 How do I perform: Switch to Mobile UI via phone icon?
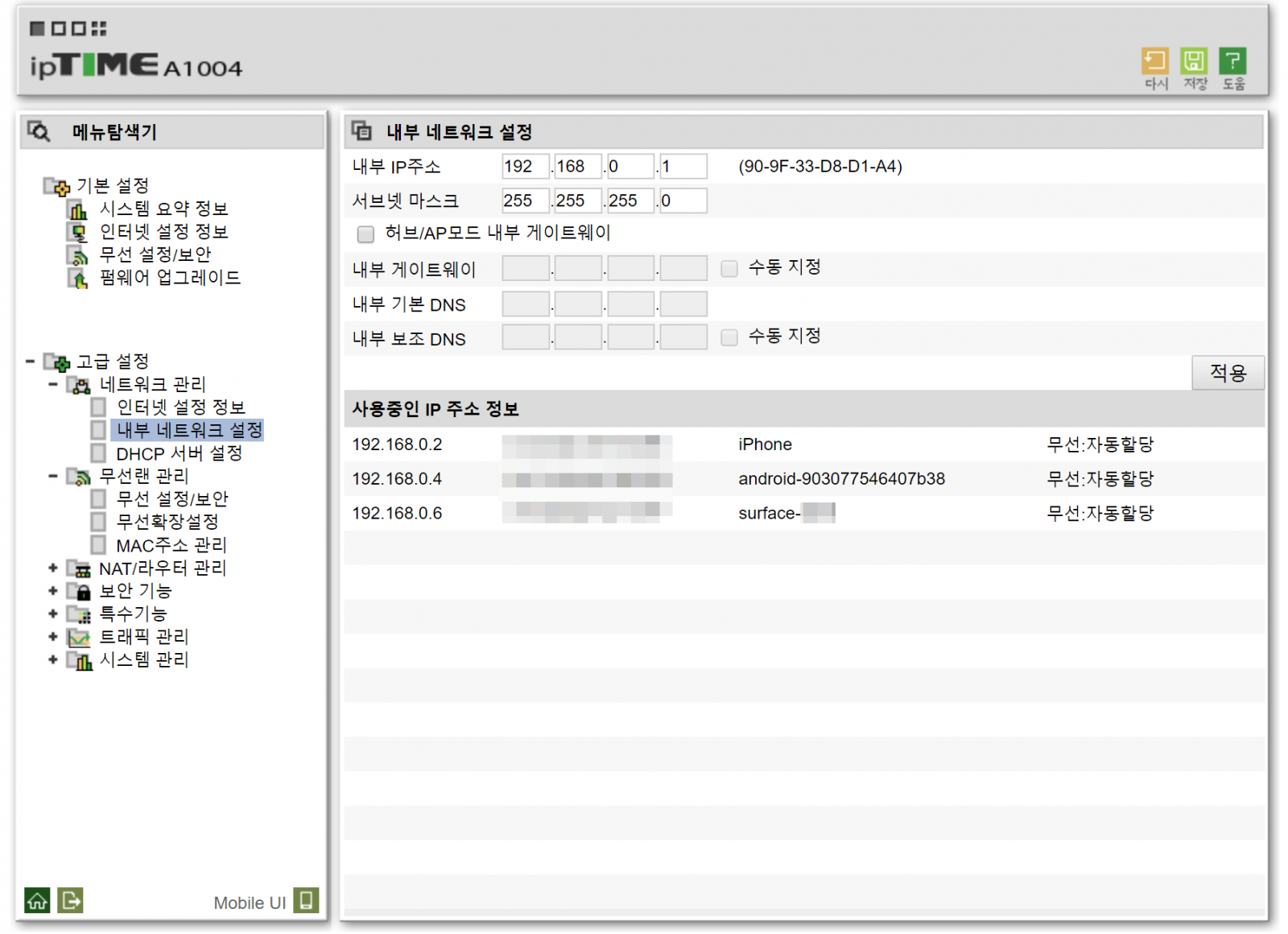306,900
